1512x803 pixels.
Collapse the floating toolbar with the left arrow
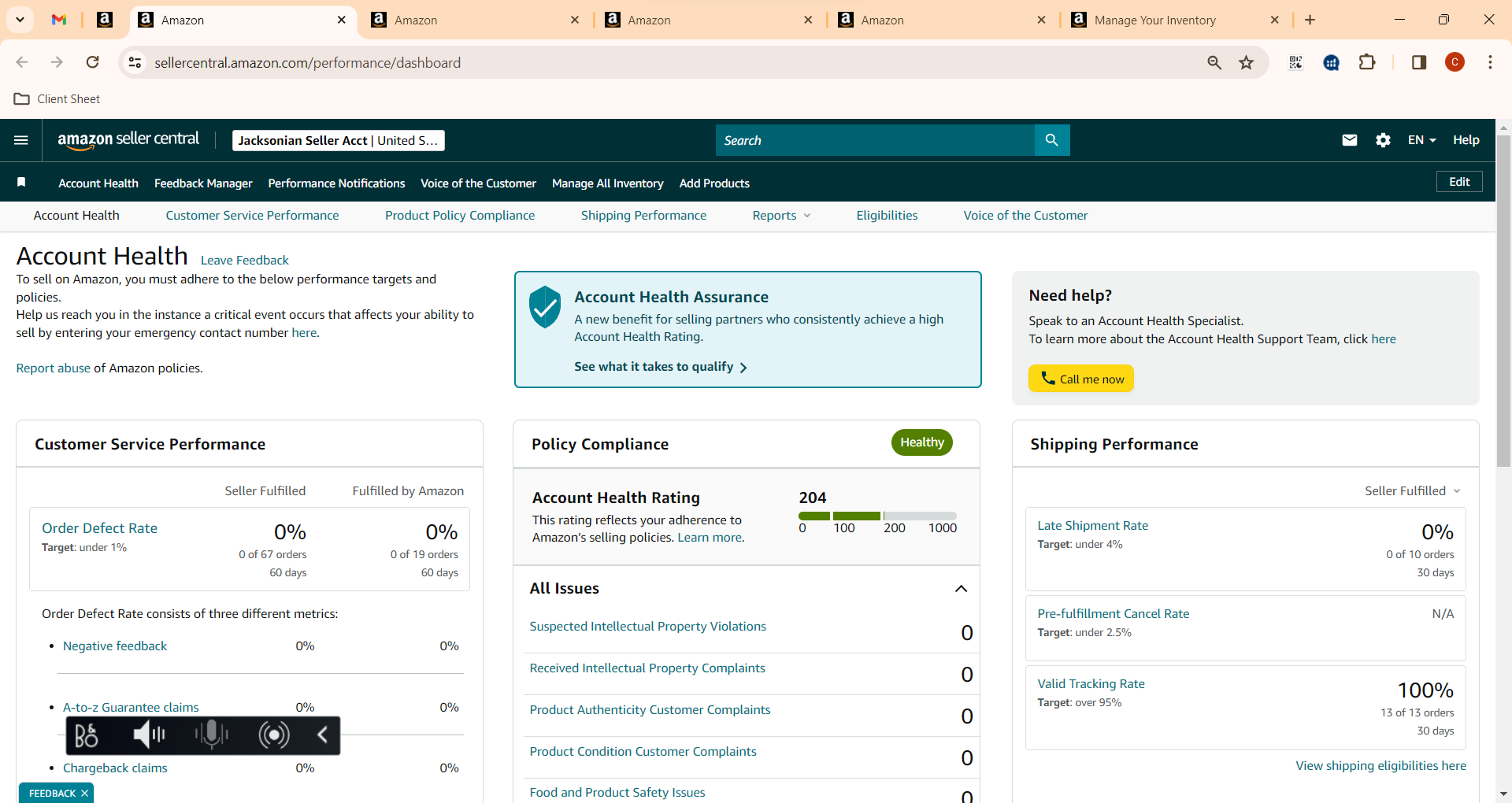pyautogui.click(x=322, y=735)
